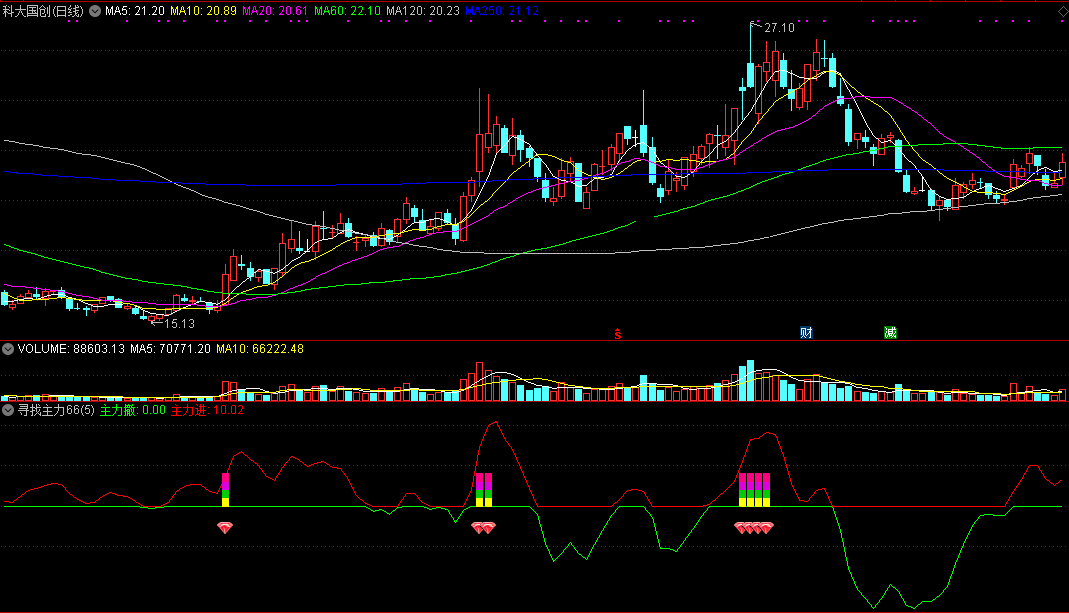1069x613 pixels.
Task: Select the MA120: 20.23 label
Action: point(423,11)
